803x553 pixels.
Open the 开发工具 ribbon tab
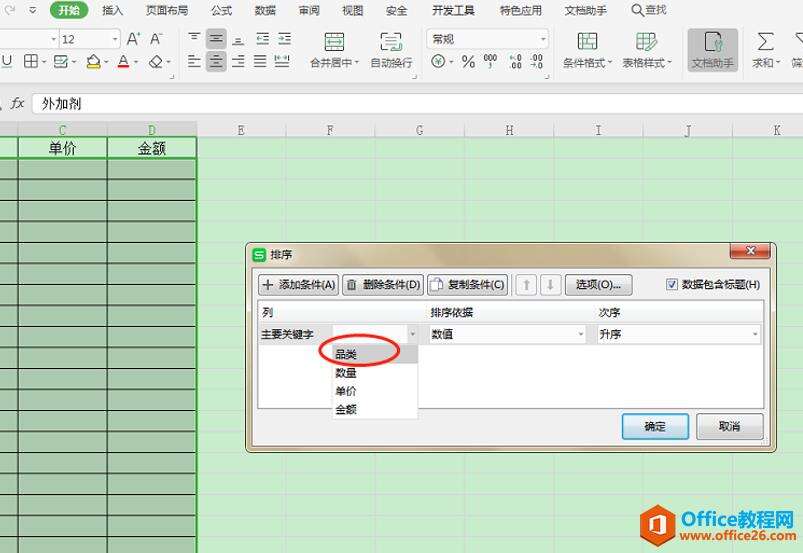click(x=453, y=10)
